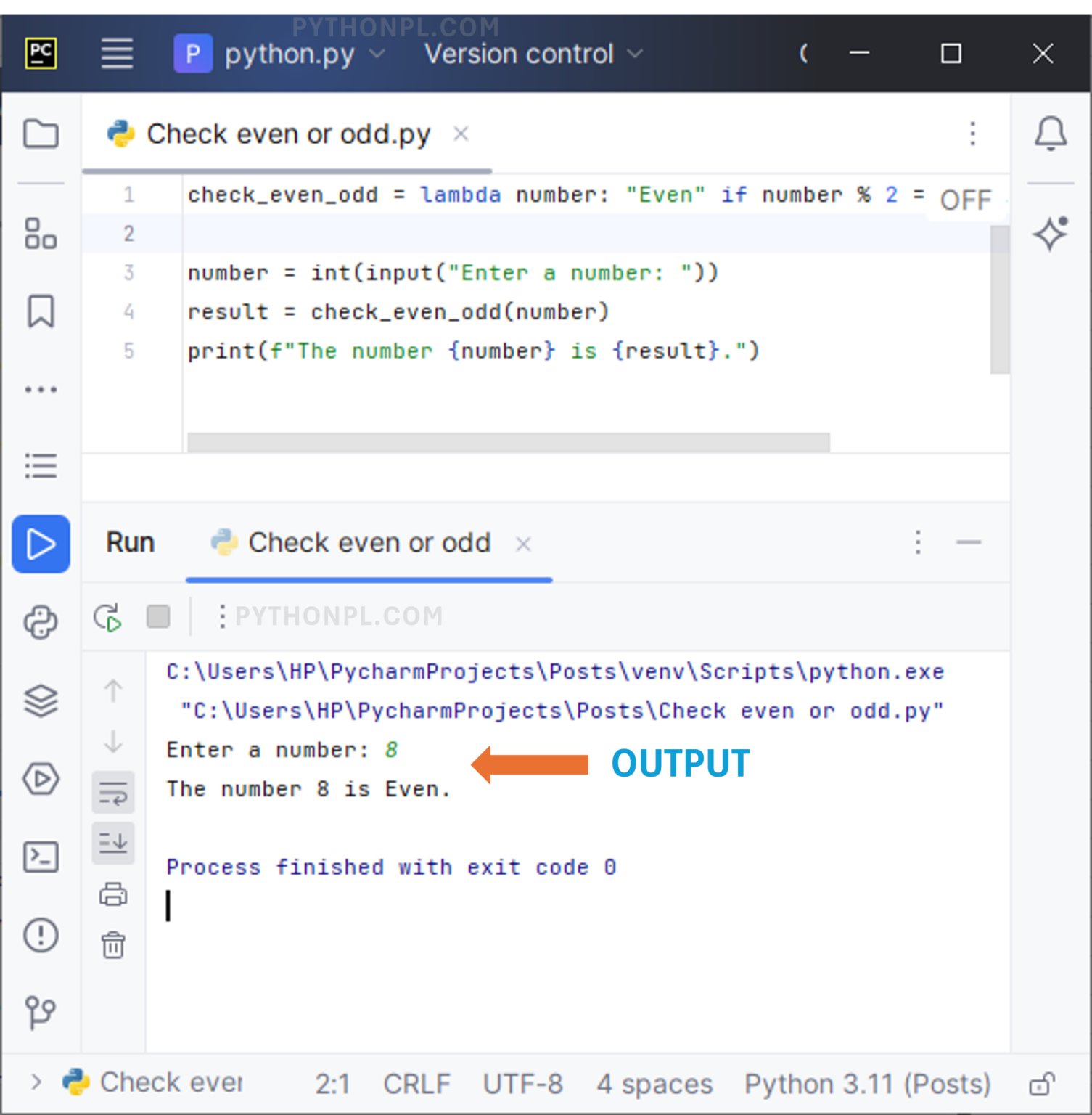Click the stop process icon
The width and height of the screenshot is (1092, 1115).
pyautogui.click(x=158, y=617)
